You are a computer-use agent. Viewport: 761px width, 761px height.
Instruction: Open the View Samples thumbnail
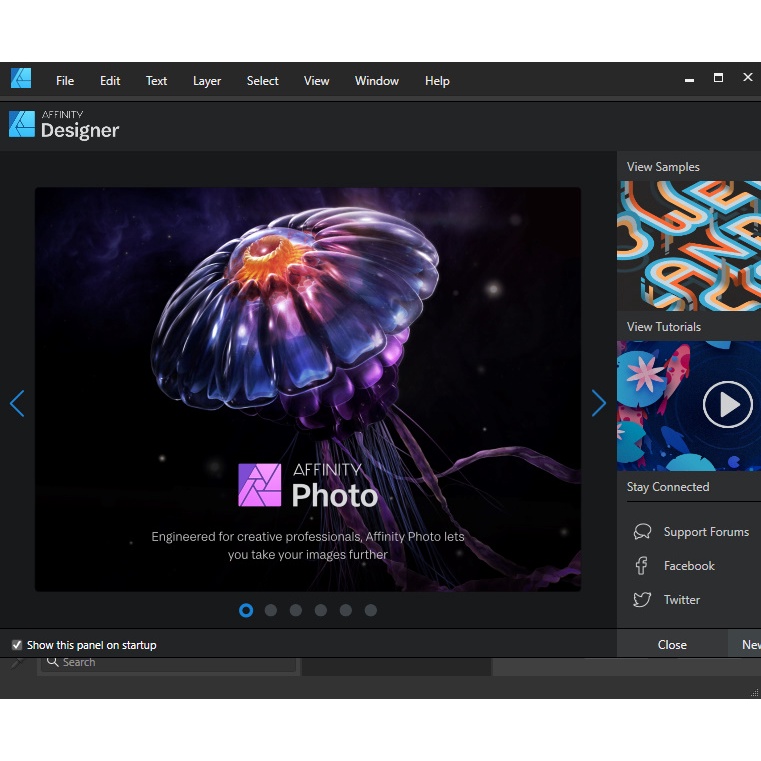pyautogui.click(x=689, y=245)
